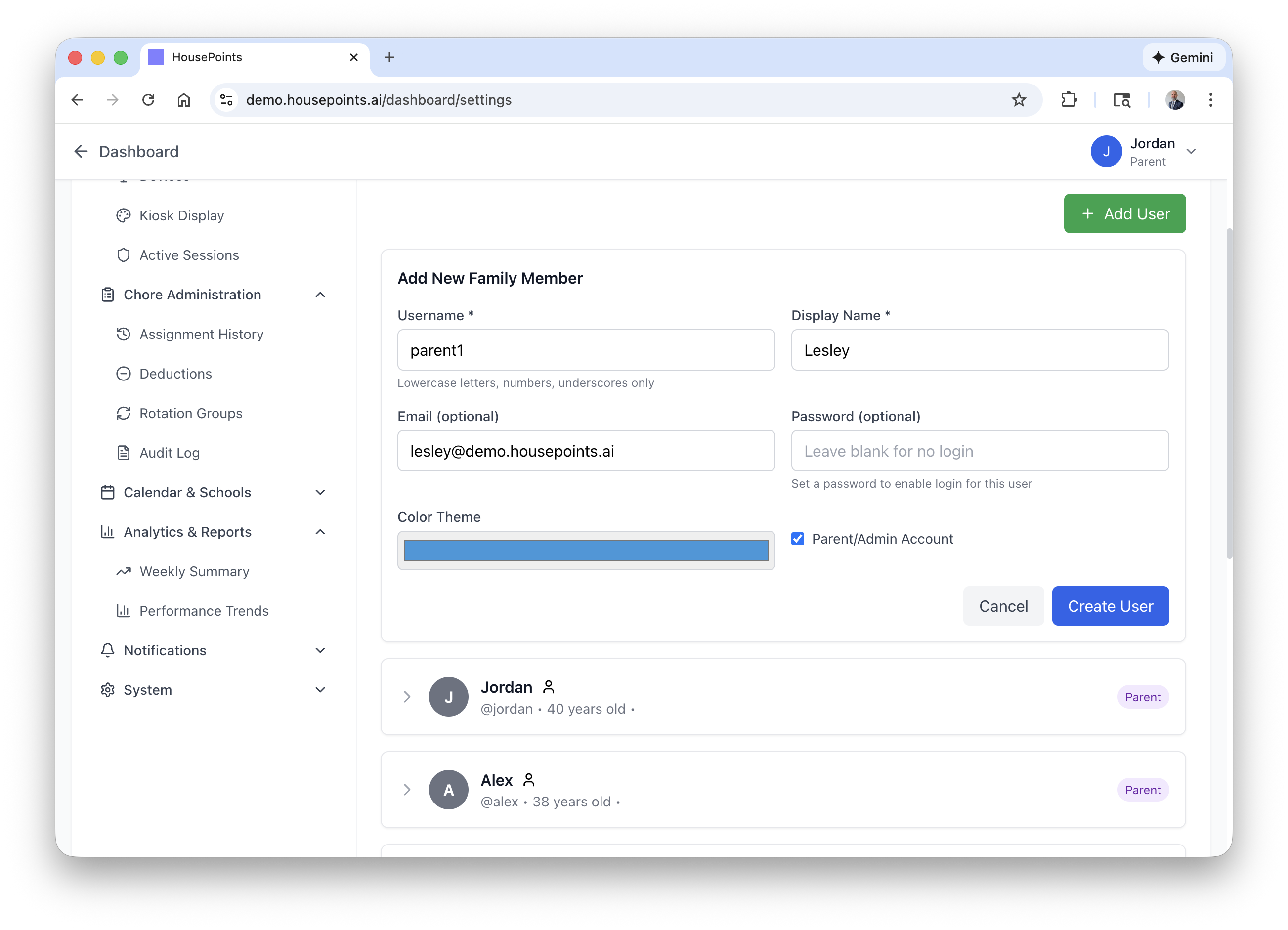
Task: Open Chrome three-dot menu
Action: tap(1211, 100)
